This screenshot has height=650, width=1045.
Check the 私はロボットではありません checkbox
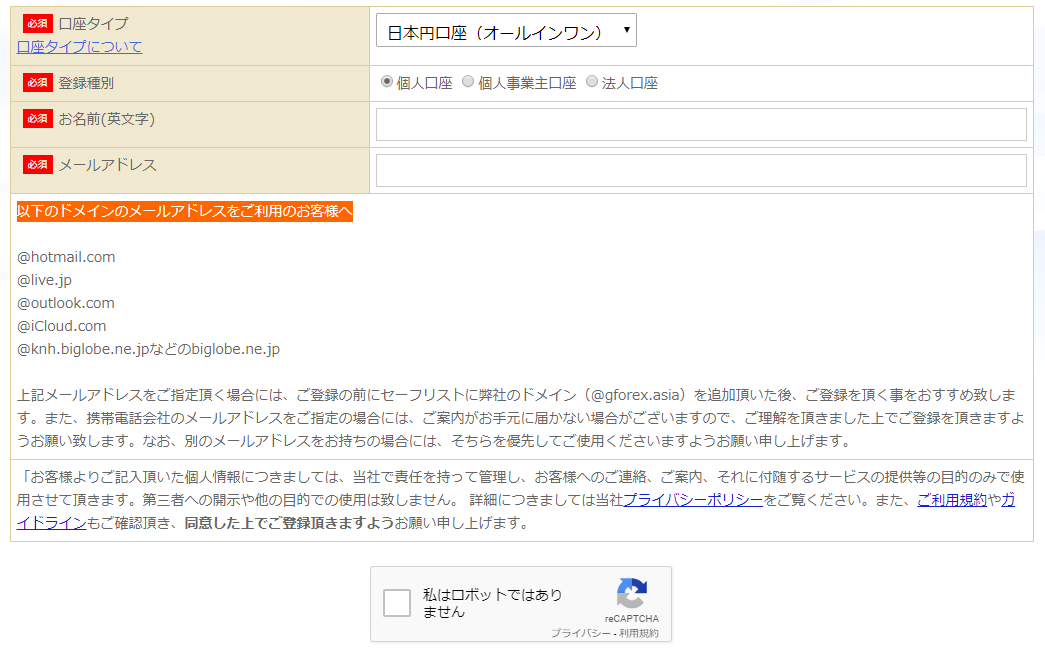[x=396, y=603]
